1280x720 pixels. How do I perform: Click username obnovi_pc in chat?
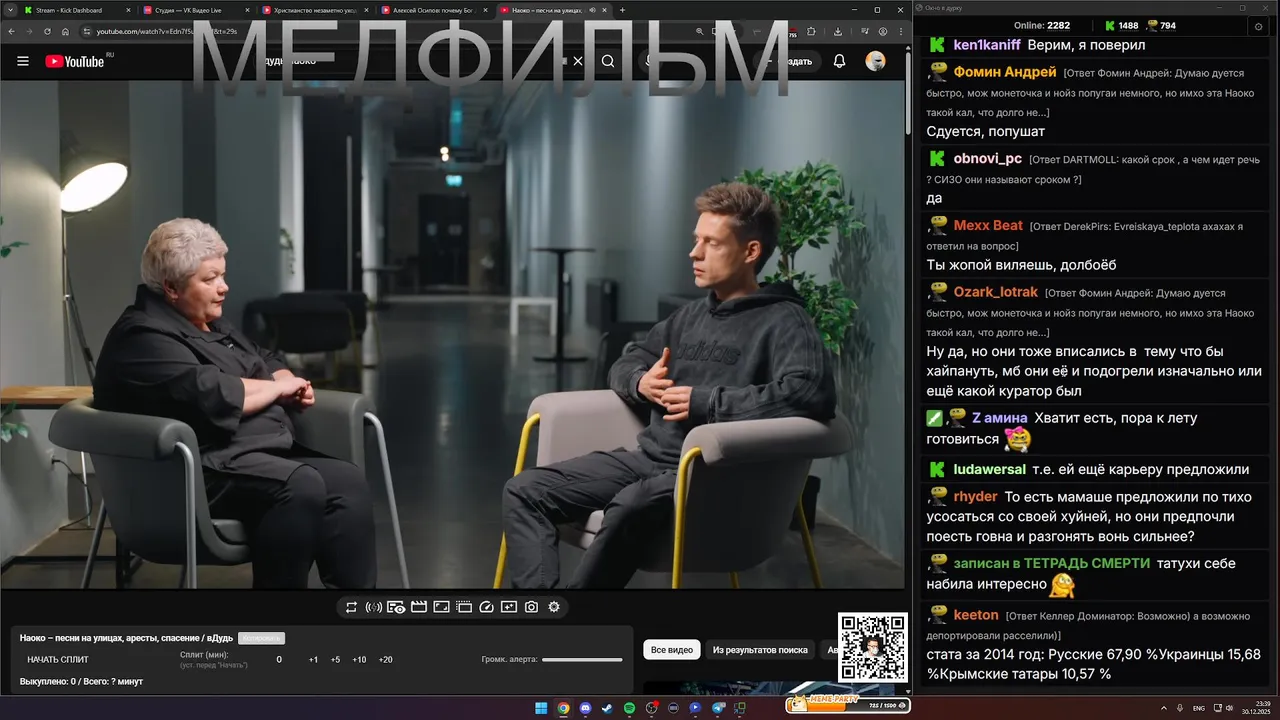pyautogui.click(x=987, y=159)
